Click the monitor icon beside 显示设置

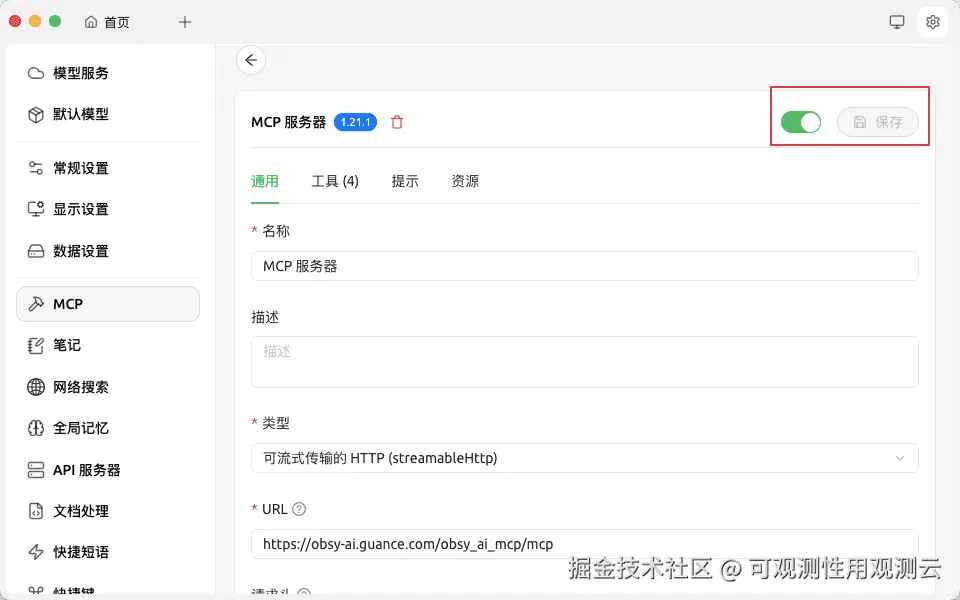tap(36, 209)
